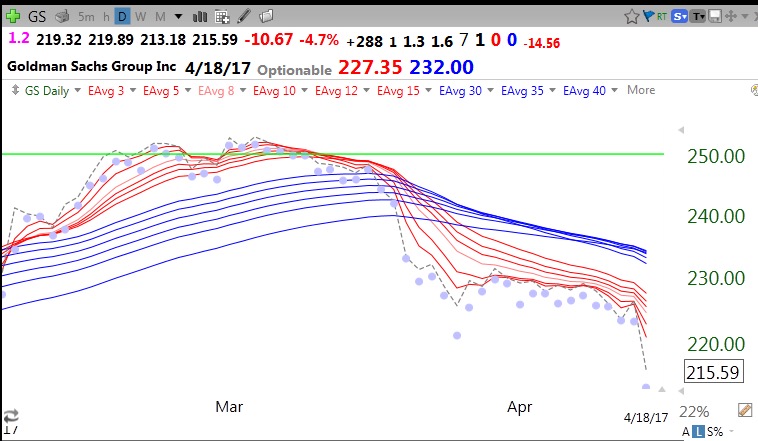Click the printer icon beside GS
Image resolution: width=758 pixels, height=441 pixels.
(62, 17)
